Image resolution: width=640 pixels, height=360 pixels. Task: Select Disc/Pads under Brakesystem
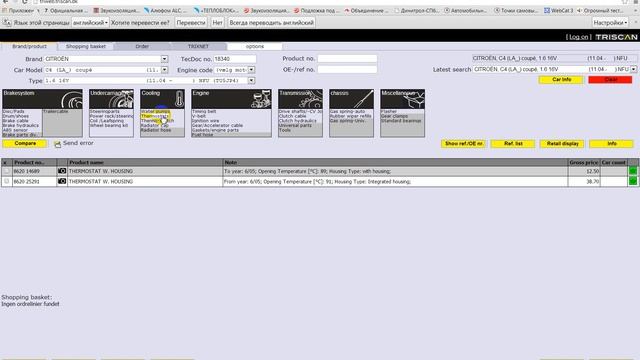13,111
